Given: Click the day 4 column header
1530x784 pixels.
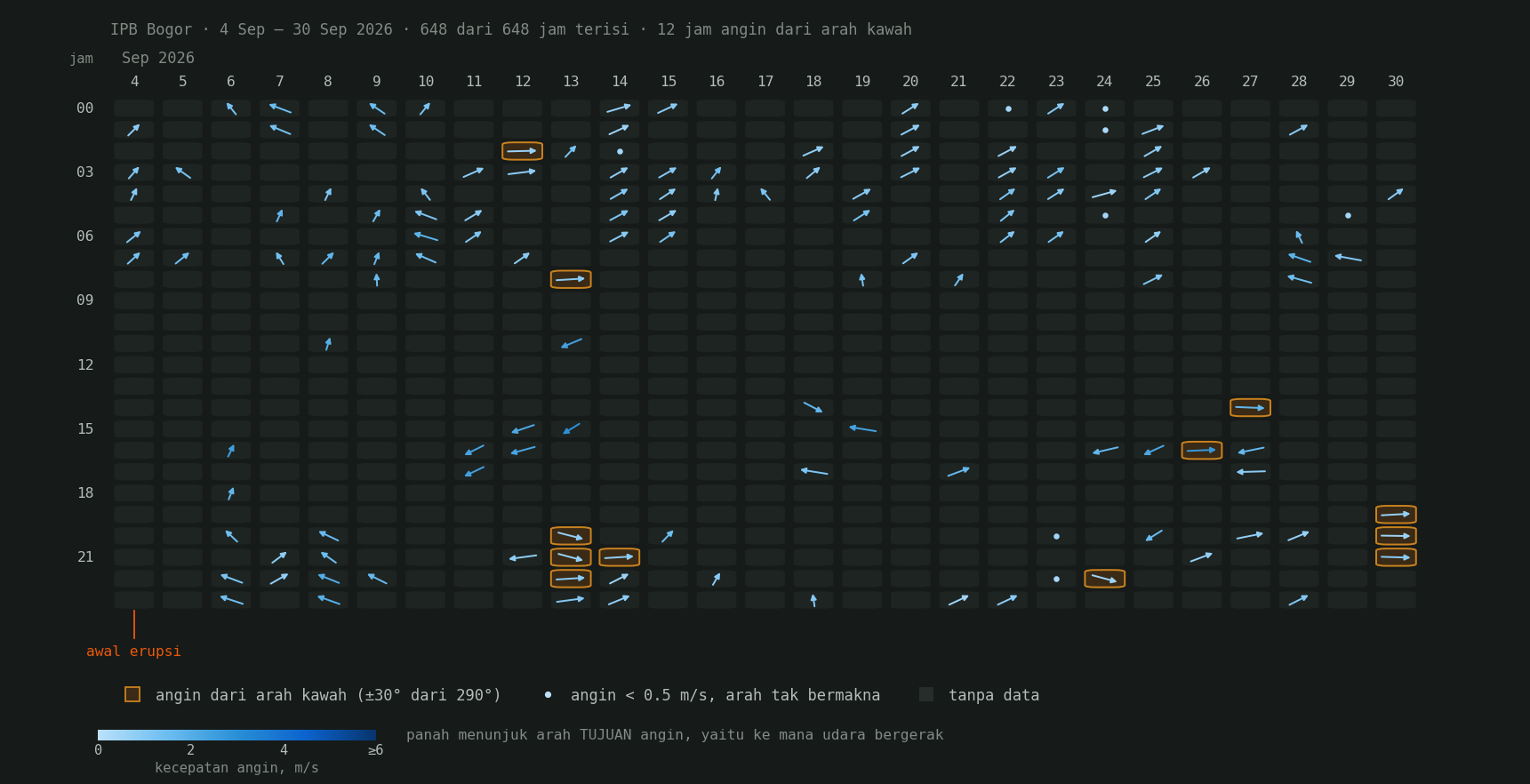Looking at the screenshot, I should coord(134,82).
